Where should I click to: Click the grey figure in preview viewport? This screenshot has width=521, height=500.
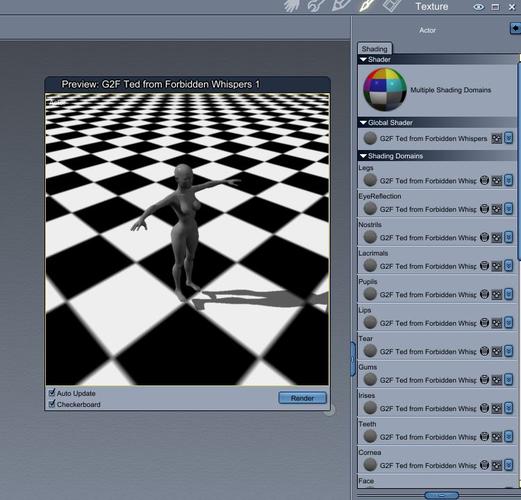184,233
